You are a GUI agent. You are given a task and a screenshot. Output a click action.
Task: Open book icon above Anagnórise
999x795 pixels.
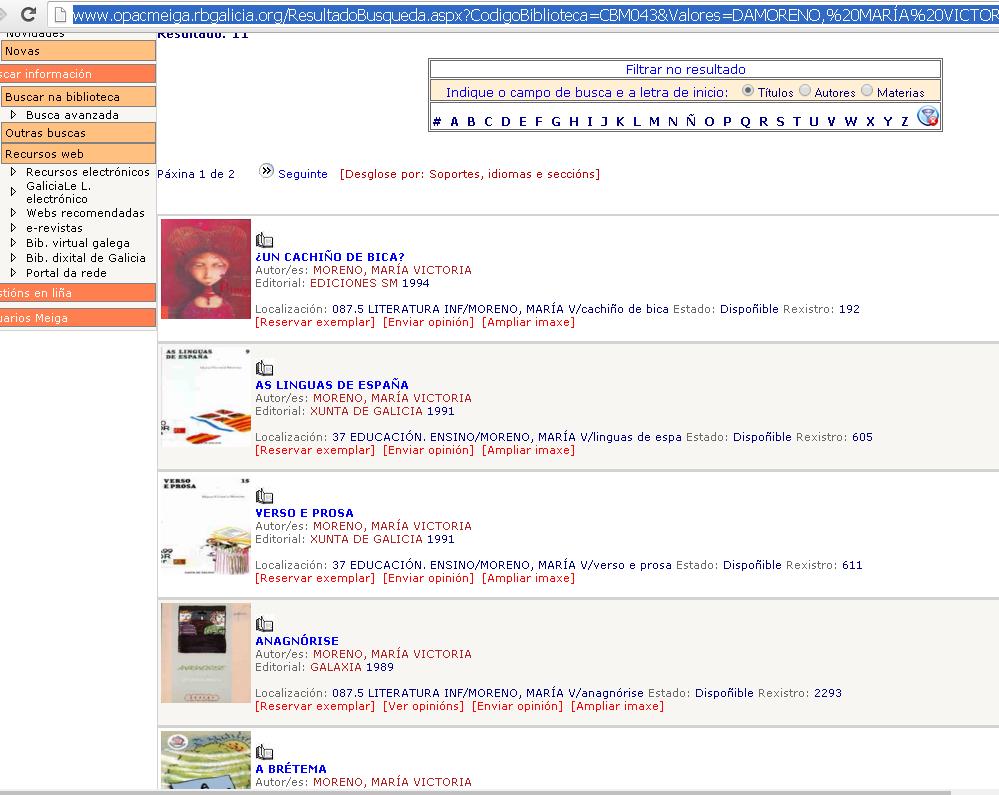click(x=264, y=624)
